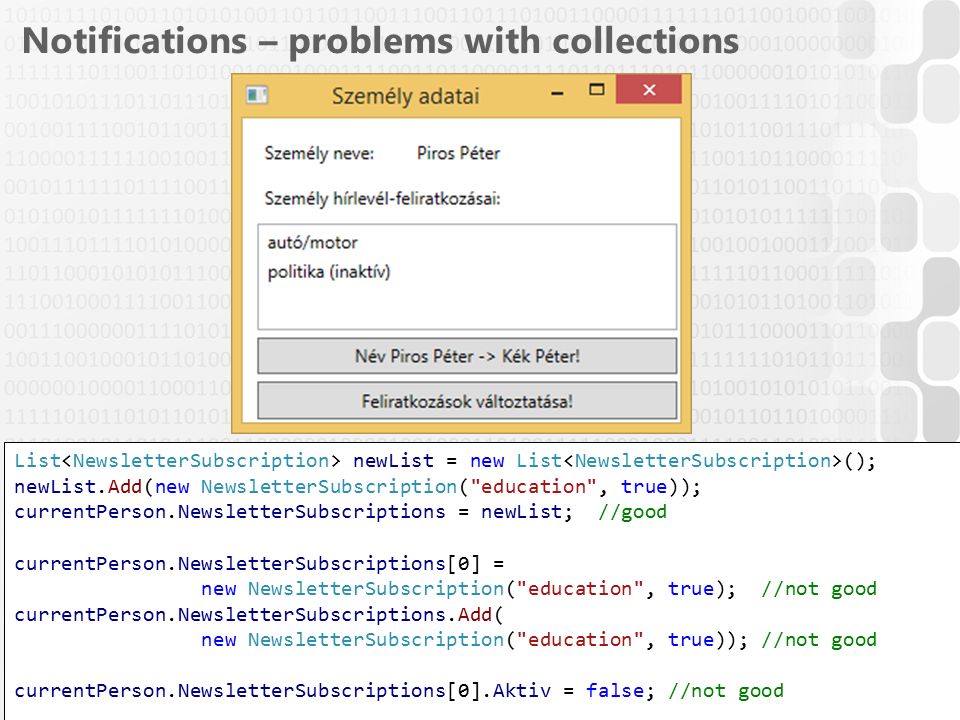Minimize the Személy adatai window
Image resolution: width=960 pixels, height=720 pixels.
(x=557, y=92)
